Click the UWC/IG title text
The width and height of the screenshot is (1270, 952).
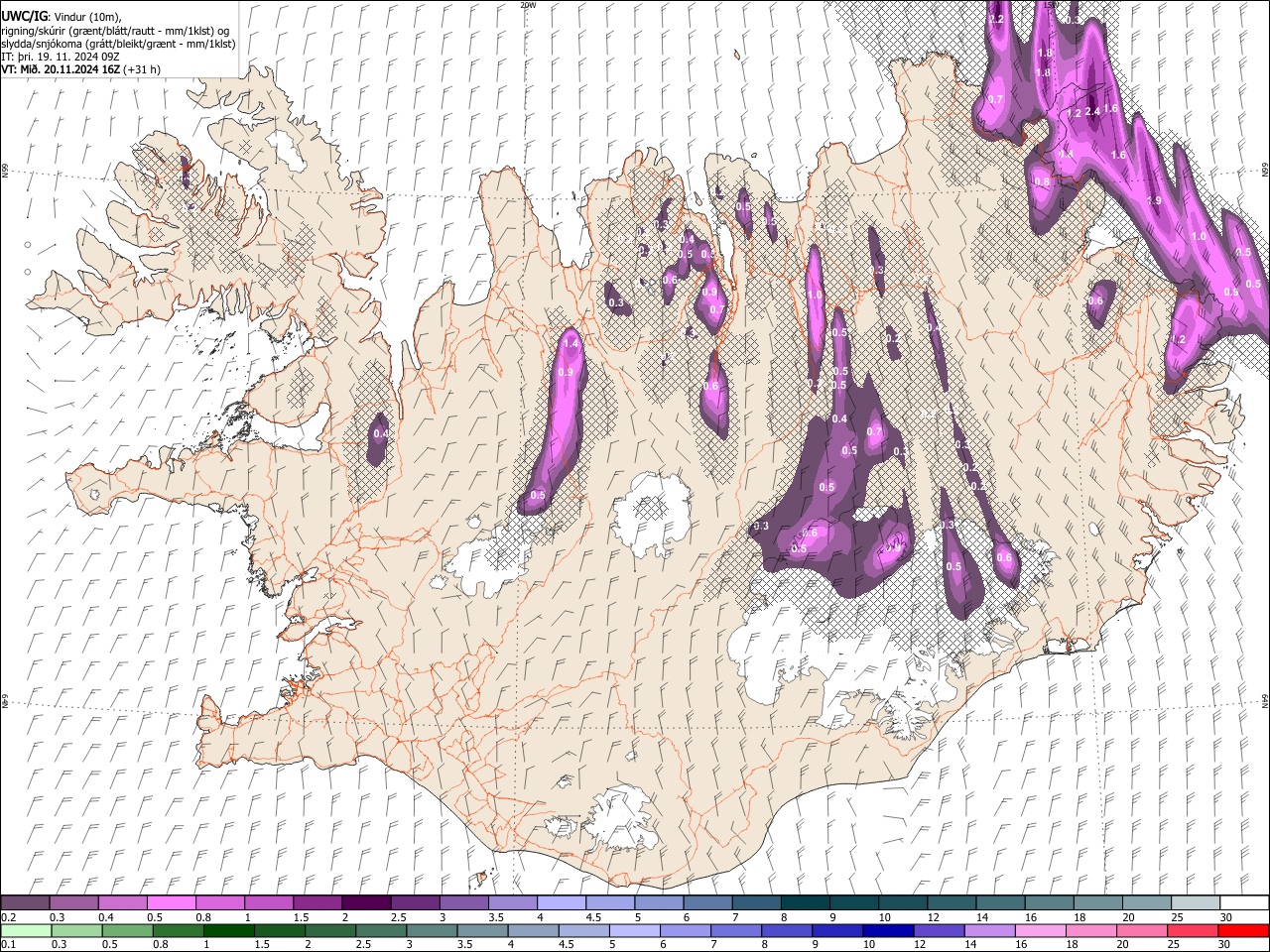point(23,16)
